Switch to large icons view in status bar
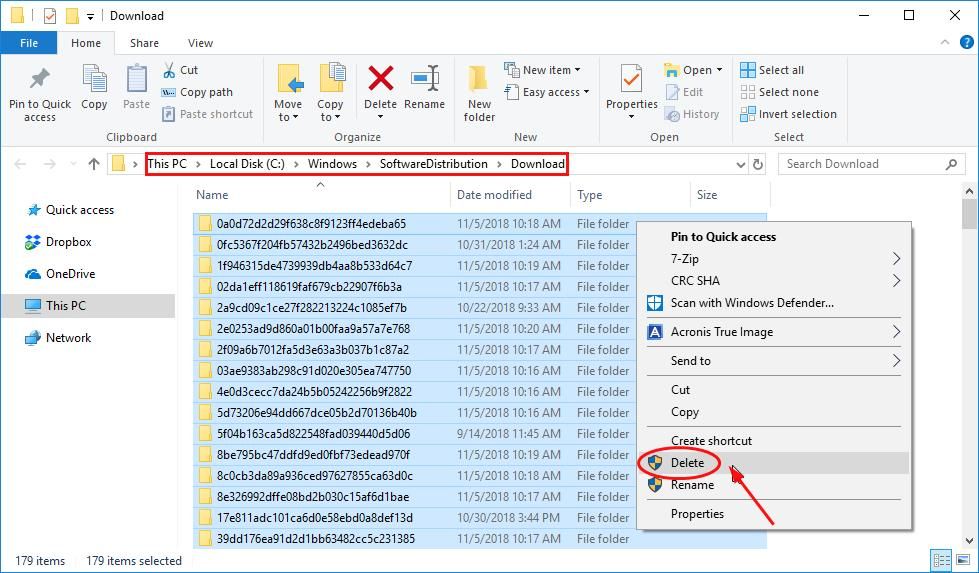Image resolution: width=979 pixels, height=573 pixels. tap(961, 560)
